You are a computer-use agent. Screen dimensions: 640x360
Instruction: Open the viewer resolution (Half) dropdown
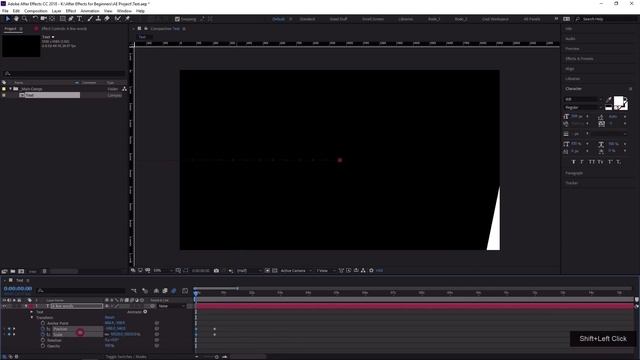(249, 271)
